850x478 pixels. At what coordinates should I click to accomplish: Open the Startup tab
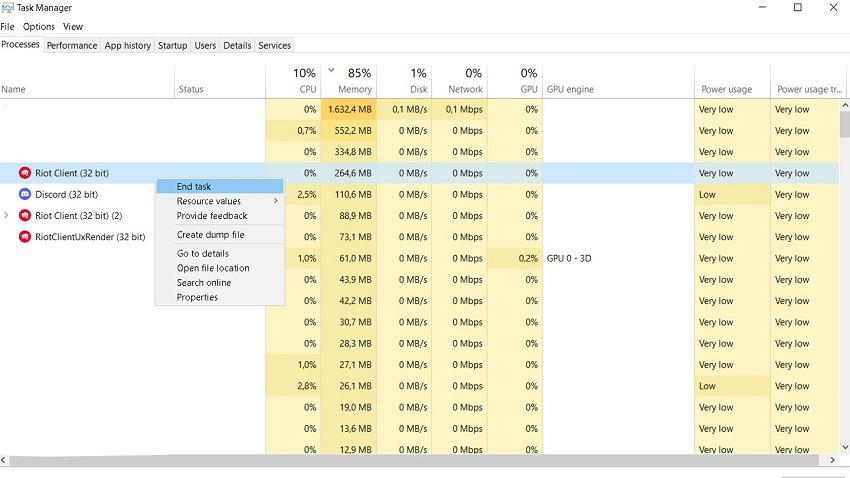coord(172,46)
